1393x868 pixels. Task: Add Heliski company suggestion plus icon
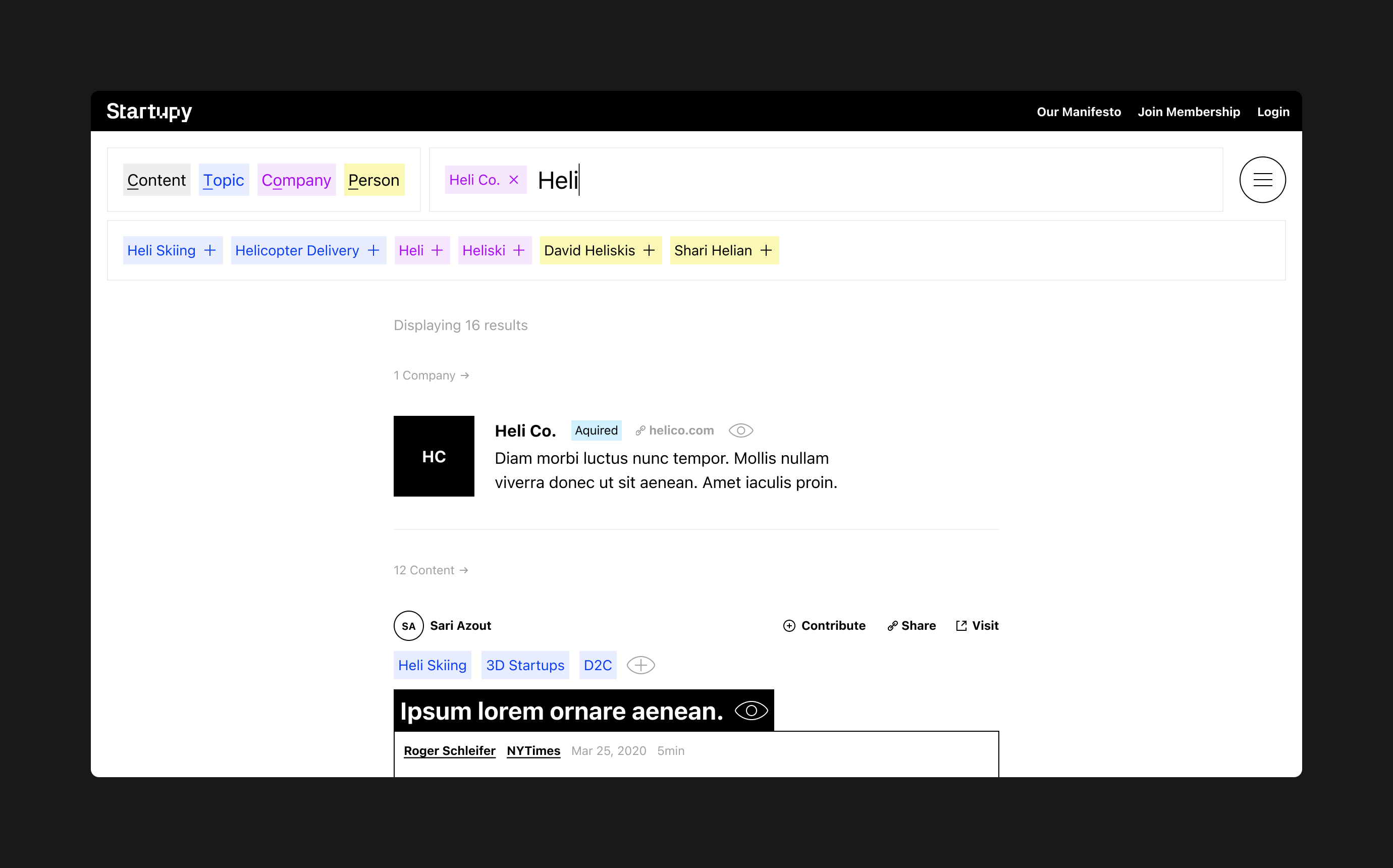pos(519,250)
